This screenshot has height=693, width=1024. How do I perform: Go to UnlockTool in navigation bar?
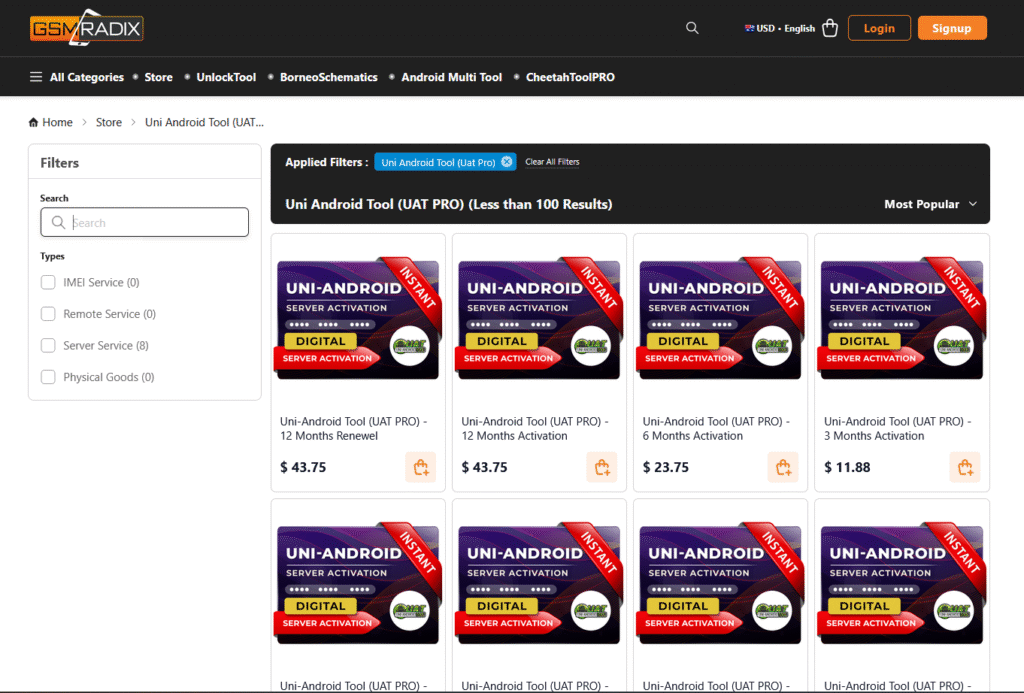click(x=226, y=77)
